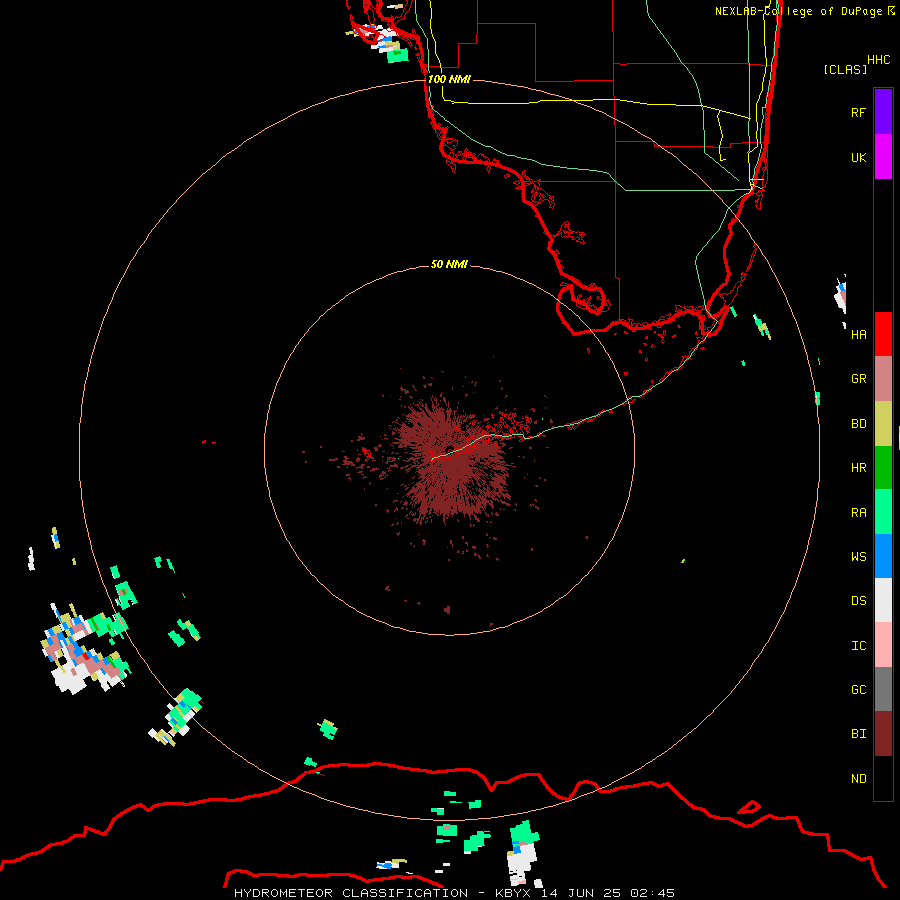This screenshot has height=900, width=900.
Task: Click the "BD" legend label
Action: click(858, 424)
